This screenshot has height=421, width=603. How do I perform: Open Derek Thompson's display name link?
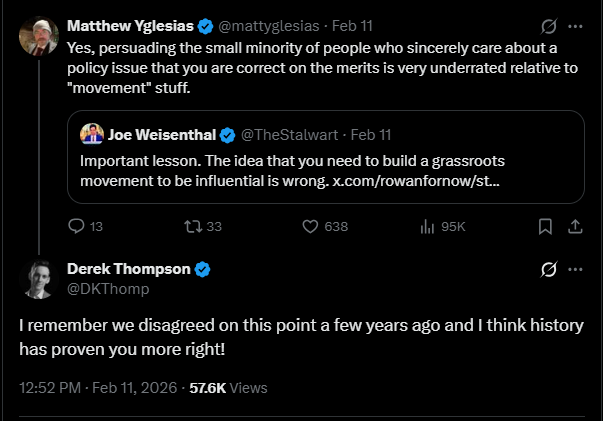(x=128, y=269)
